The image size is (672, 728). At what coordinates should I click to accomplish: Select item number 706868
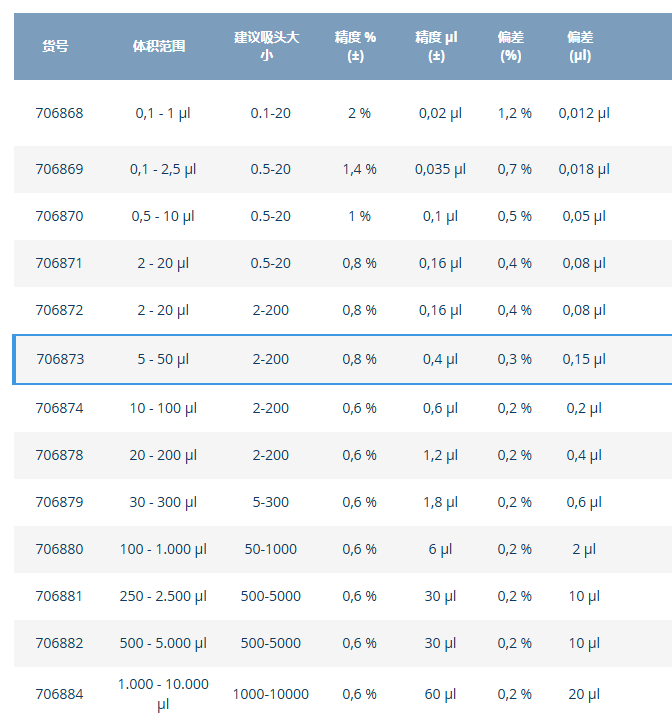[x=59, y=113]
